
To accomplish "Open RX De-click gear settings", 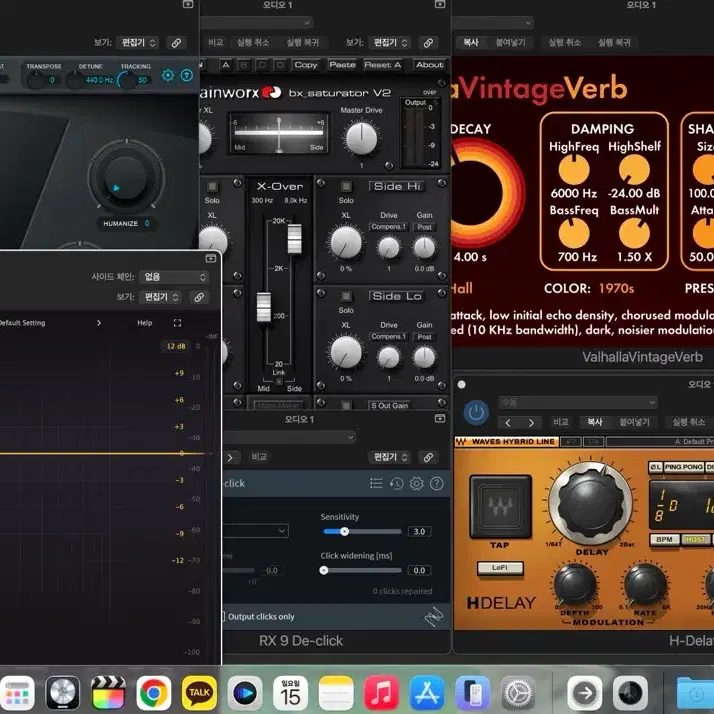I will [x=417, y=484].
